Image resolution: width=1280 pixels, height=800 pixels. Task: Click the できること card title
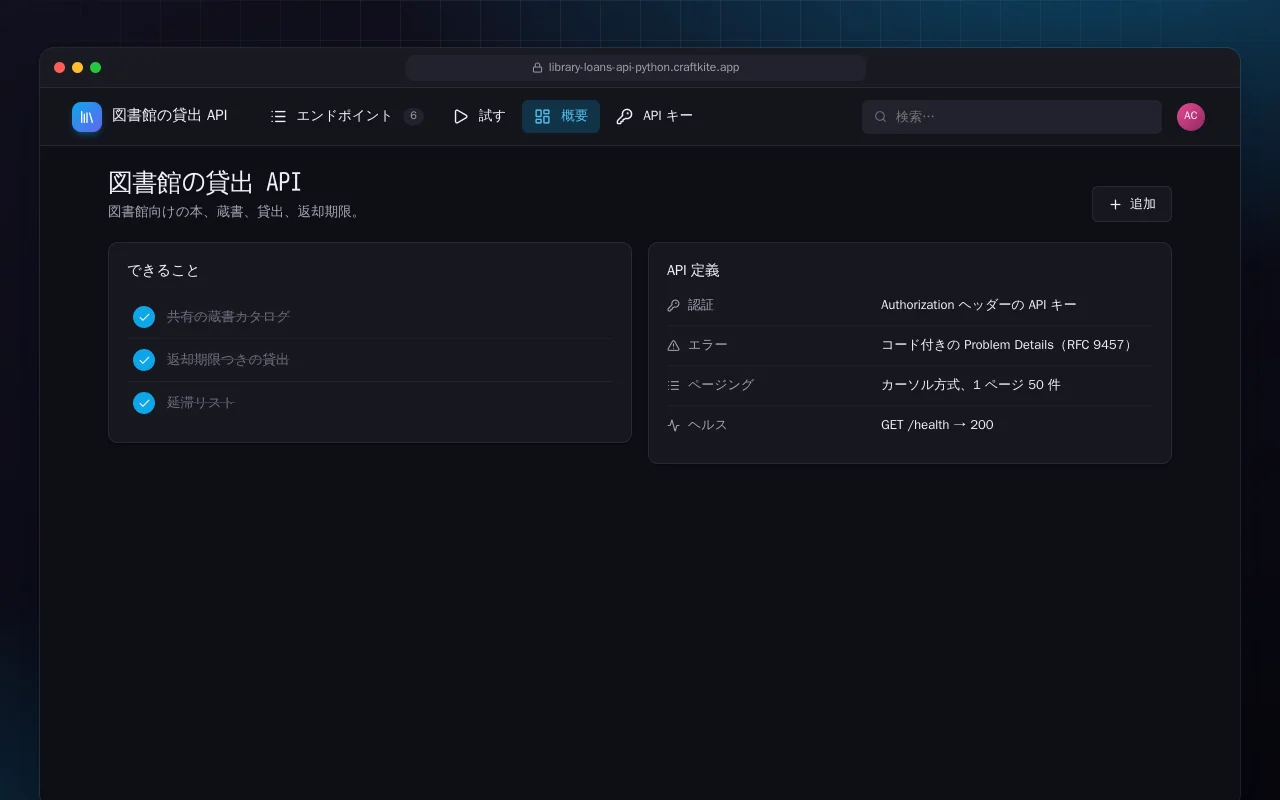click(x=163, y=271)
